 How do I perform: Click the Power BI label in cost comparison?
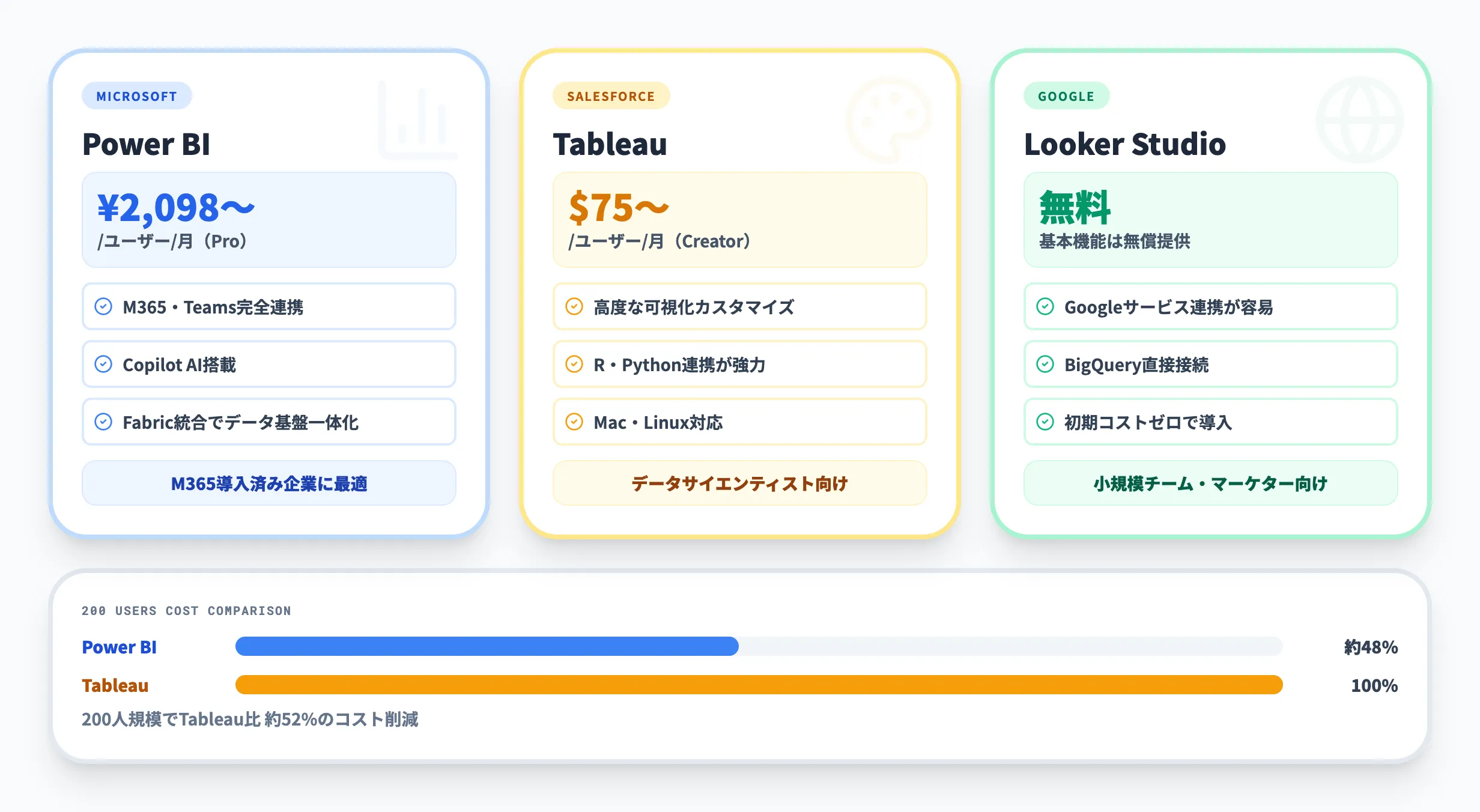coord(119,647)
